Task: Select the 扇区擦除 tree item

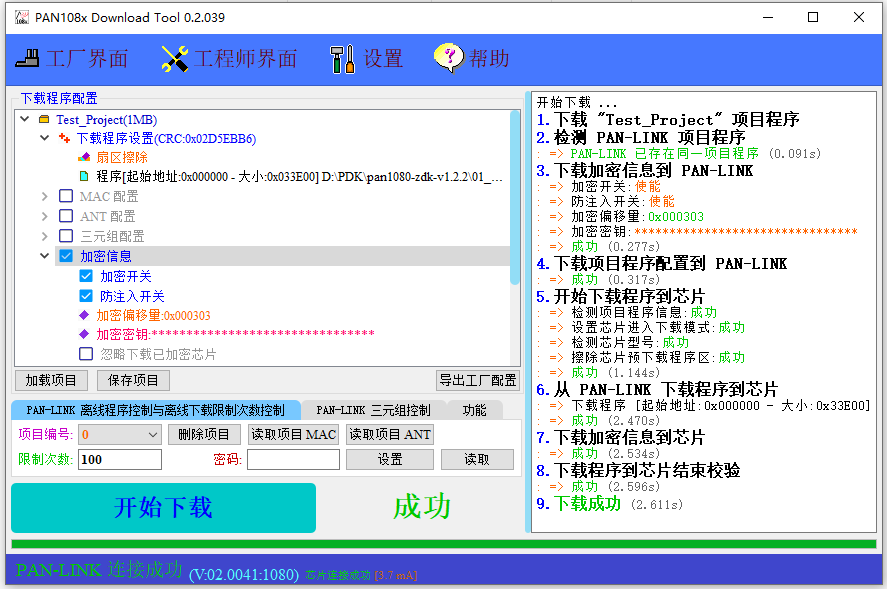Action: 122,157
